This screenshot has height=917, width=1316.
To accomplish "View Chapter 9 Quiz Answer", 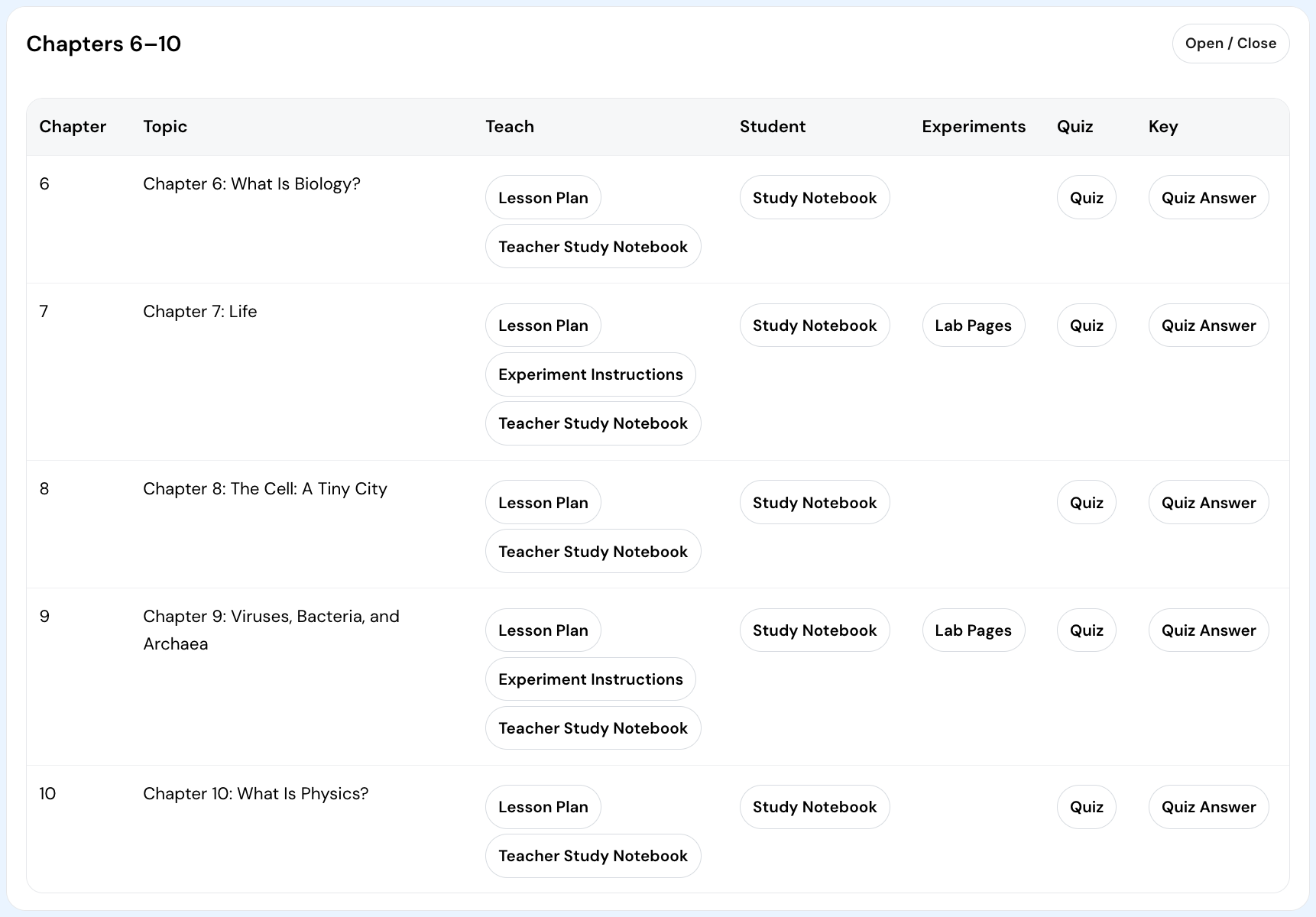I will (1207, 630).
